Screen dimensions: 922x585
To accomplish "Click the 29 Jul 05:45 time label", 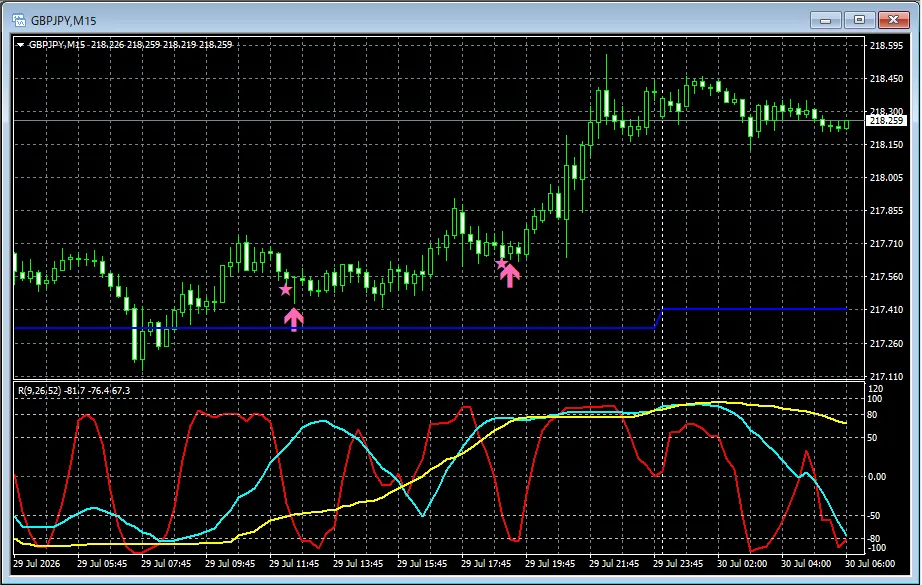I will 102,563.
